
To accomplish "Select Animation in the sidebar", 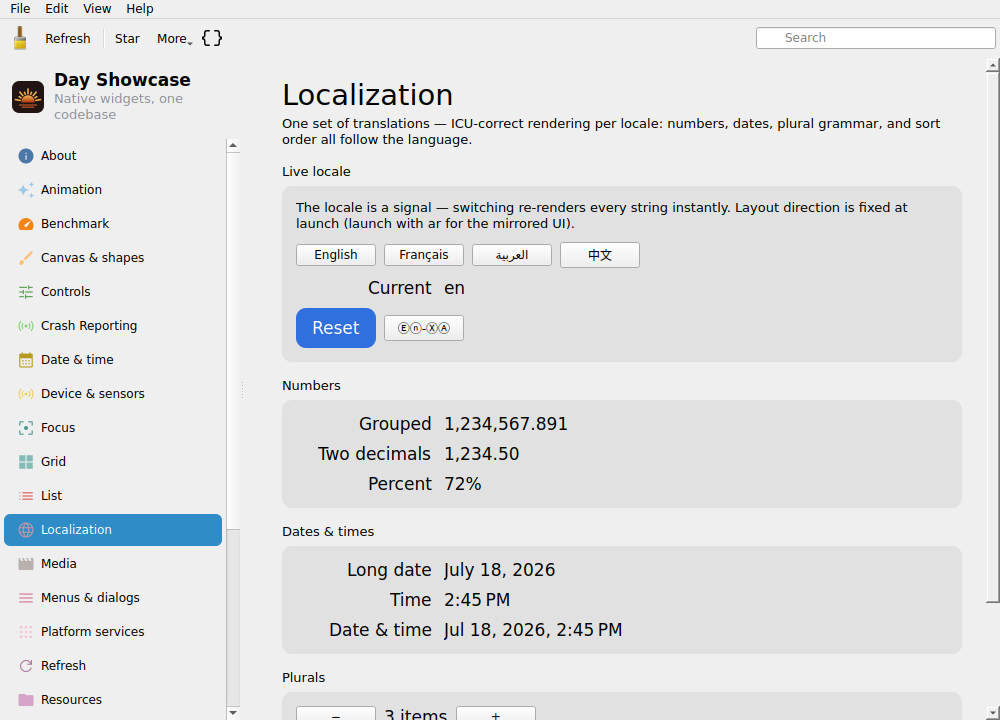I will coord(113,189).
